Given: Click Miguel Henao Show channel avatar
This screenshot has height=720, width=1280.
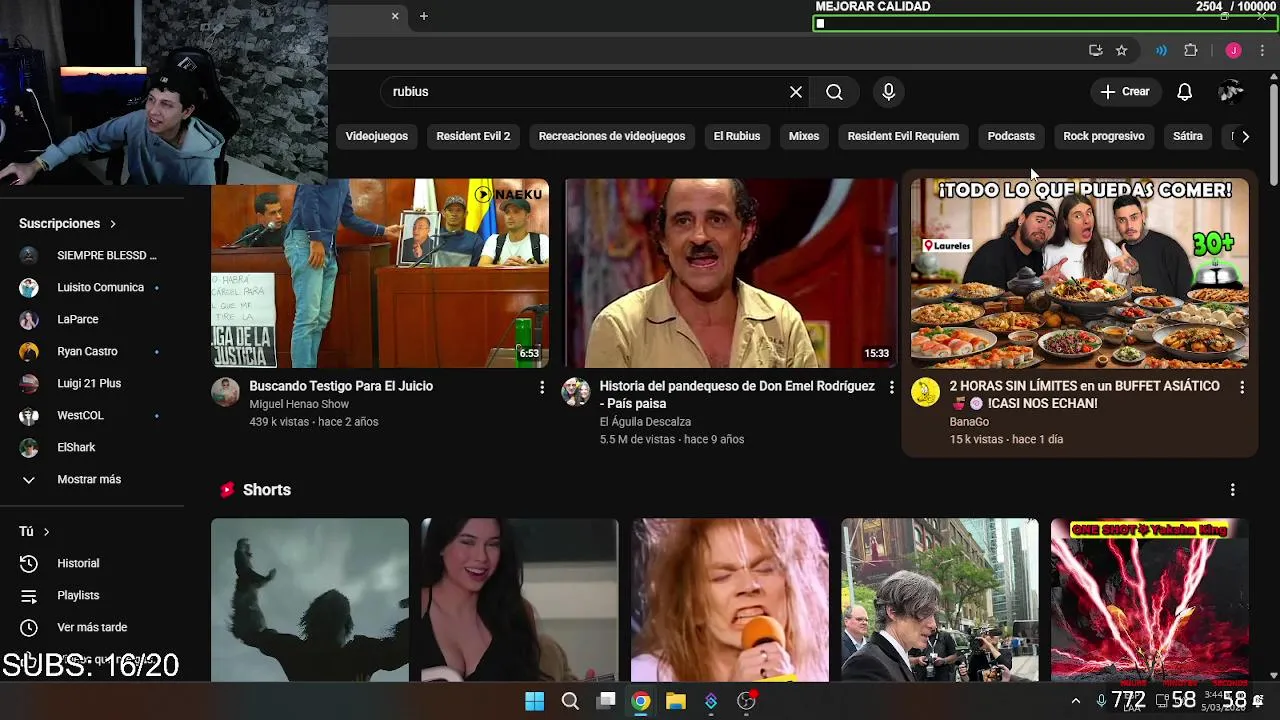Looking at the screenshot, I should (x=225, y=392).
